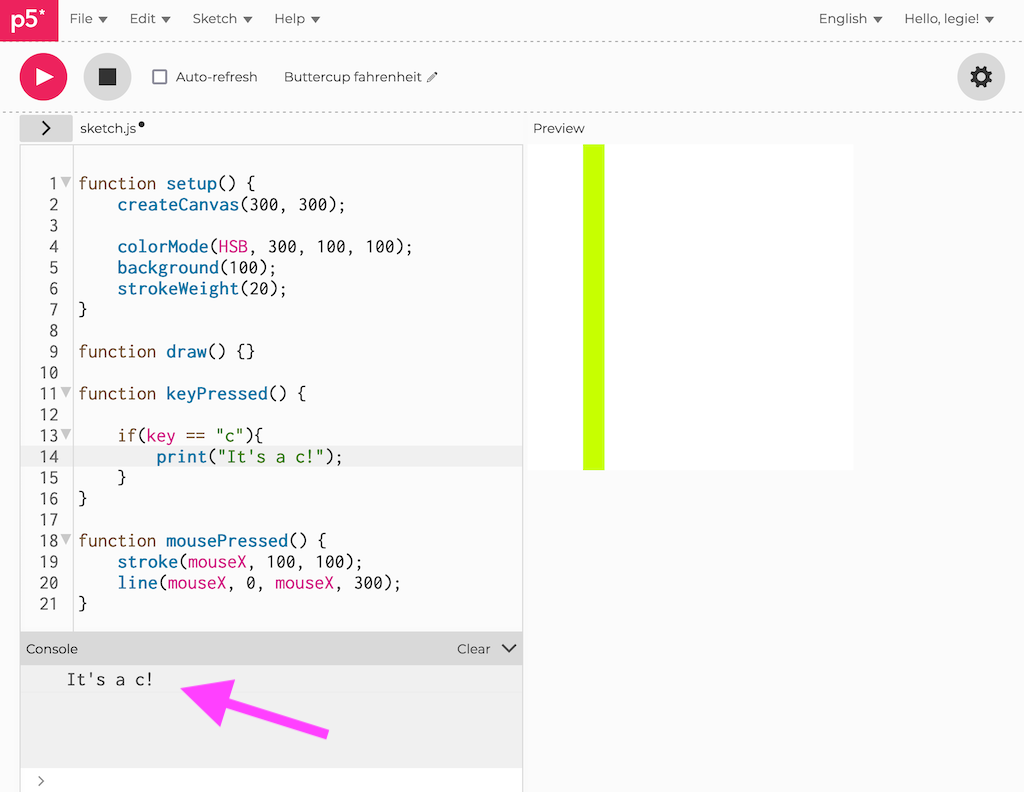1024x792 pixels.
Task: Edit sketch name with pencil icon
Action: 432,77
